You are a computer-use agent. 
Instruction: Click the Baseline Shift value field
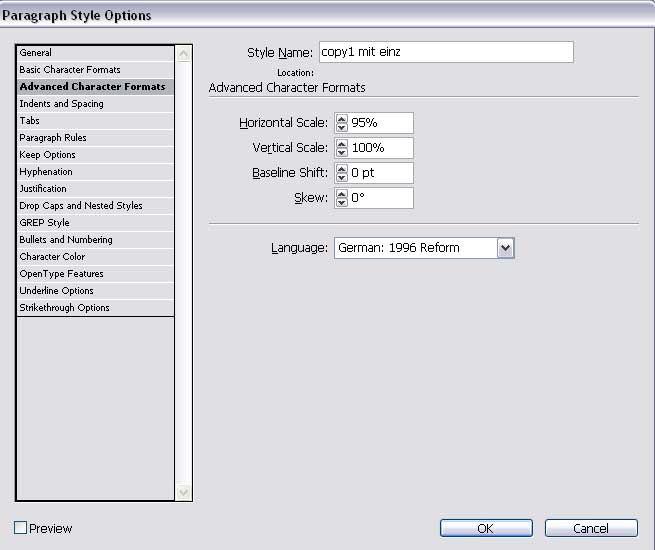381,173
